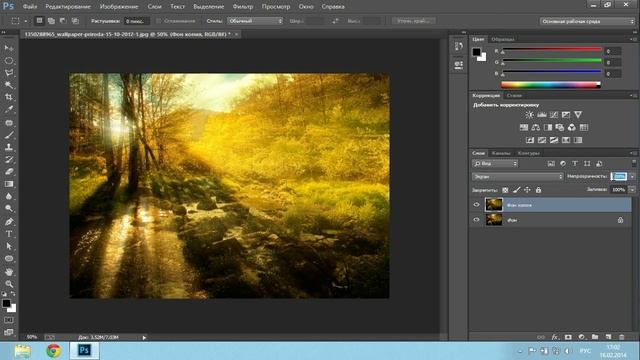Select the Eyedropper tool

coord(9,109)
